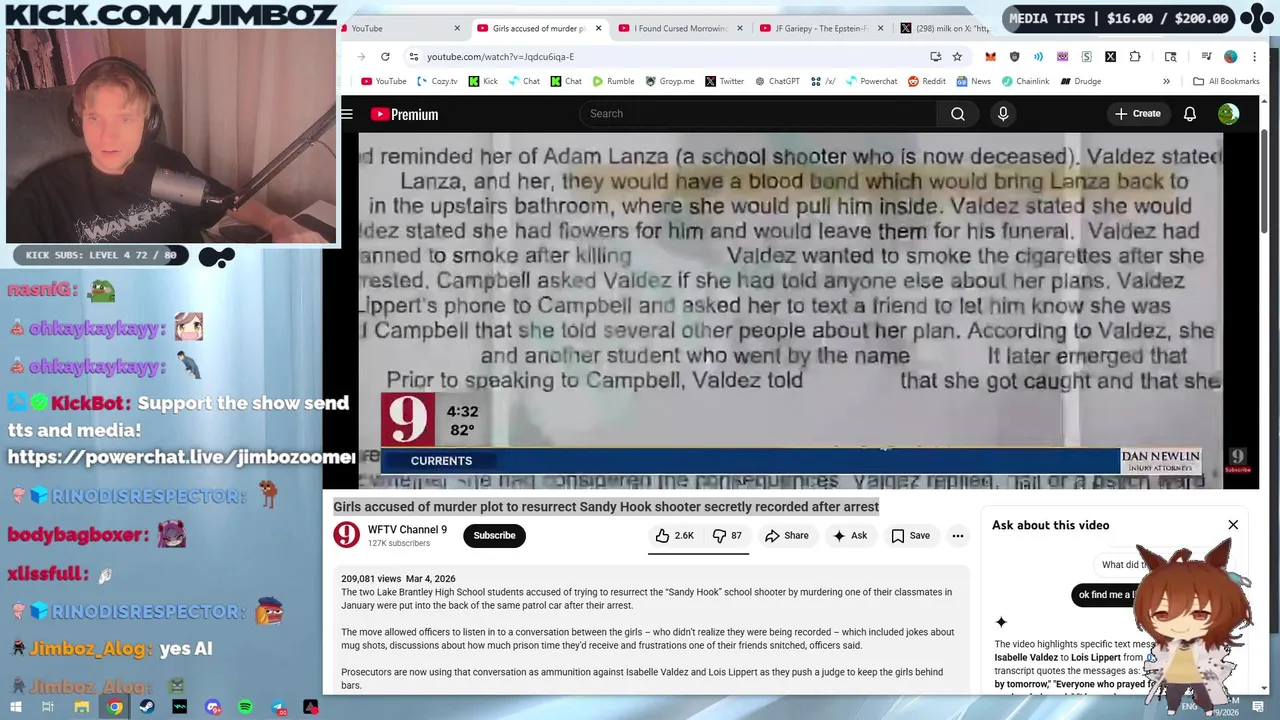The image size is (1280, 720).
Task: Open the News bookmark
Action: (974, 81)
